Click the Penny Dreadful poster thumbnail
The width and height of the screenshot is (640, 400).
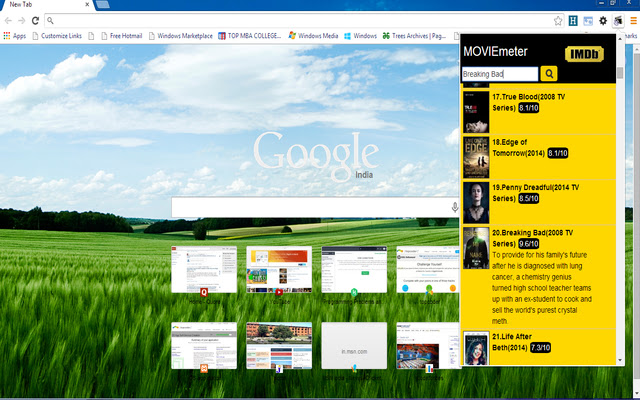click(476, 202)
